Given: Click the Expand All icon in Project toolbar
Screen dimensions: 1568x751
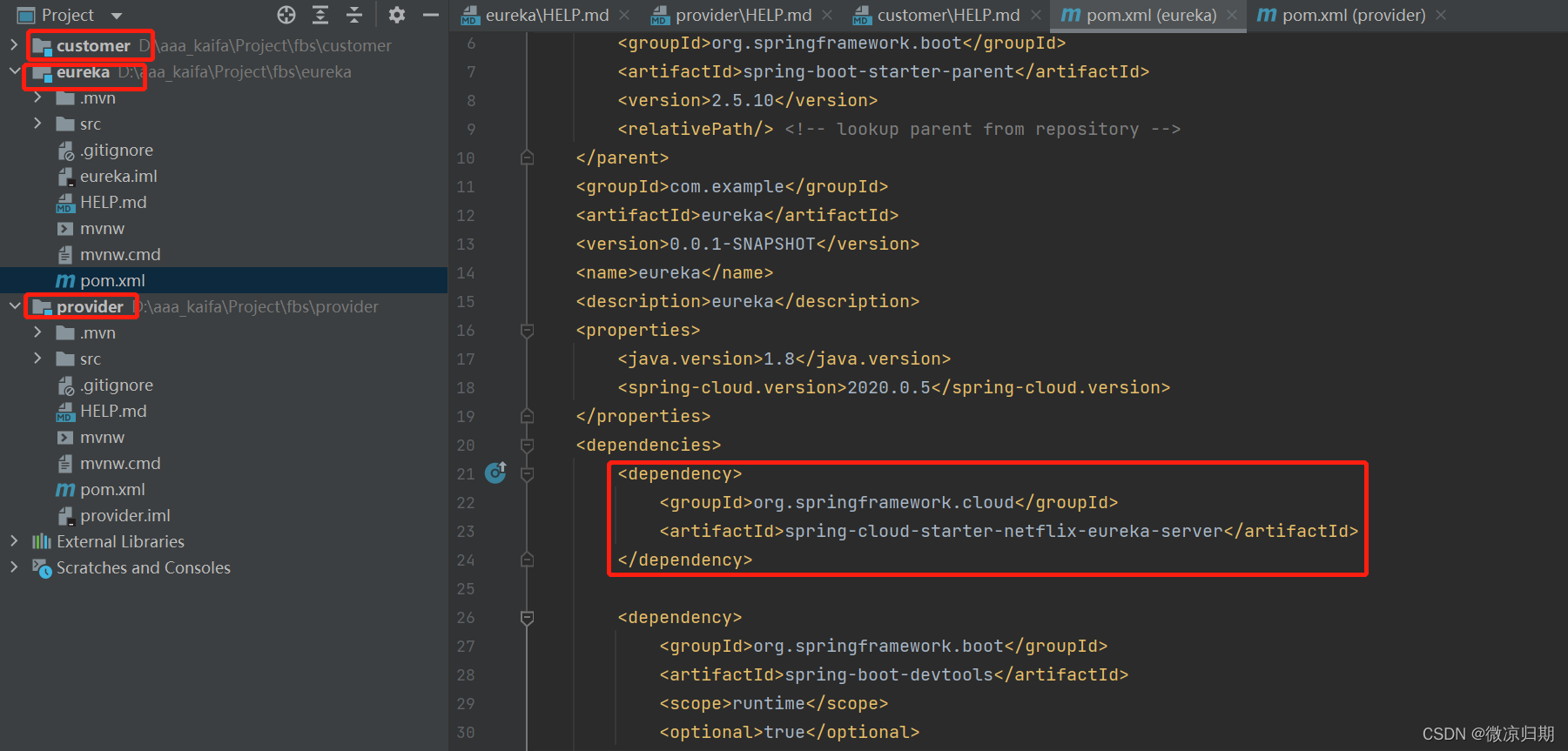Looking at the screenshot, I should tap(320, 15).
